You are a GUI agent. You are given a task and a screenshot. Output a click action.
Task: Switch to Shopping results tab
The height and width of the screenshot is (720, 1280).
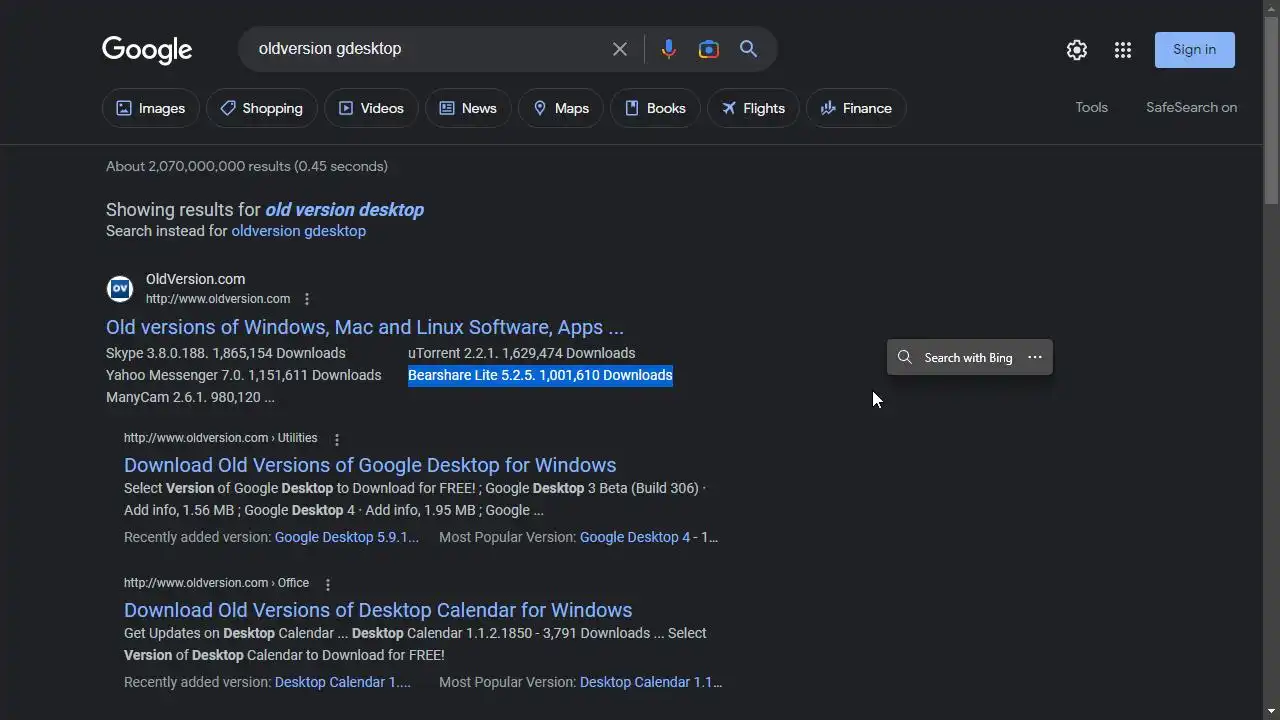click(262, 108)
